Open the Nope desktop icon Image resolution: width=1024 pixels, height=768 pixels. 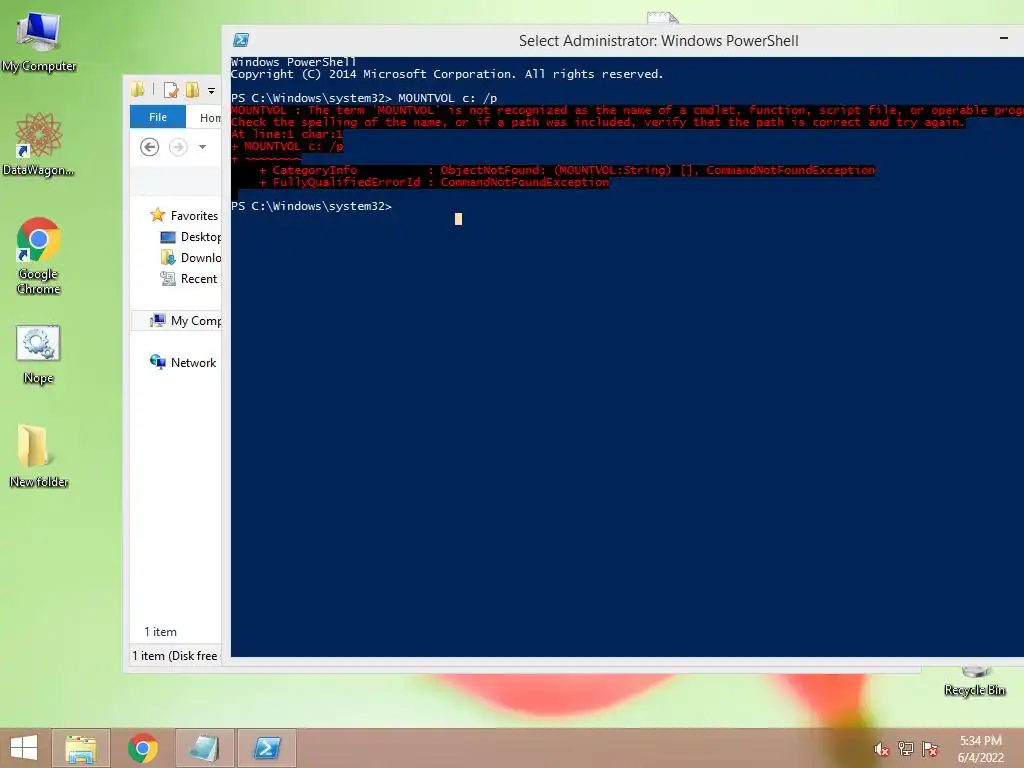click(x=39, y=355)
